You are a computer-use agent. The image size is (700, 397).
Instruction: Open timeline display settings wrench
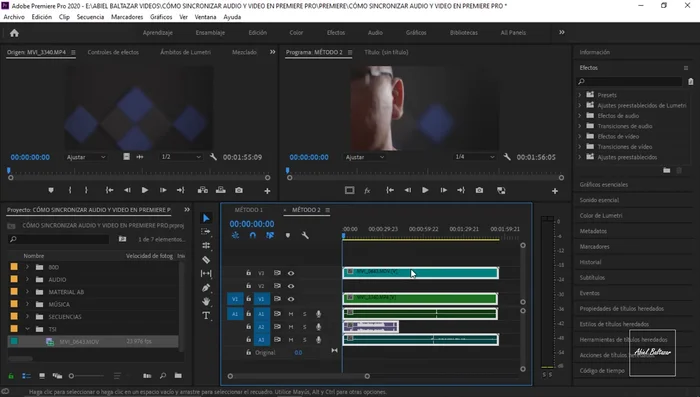click(x=305, y=235)
